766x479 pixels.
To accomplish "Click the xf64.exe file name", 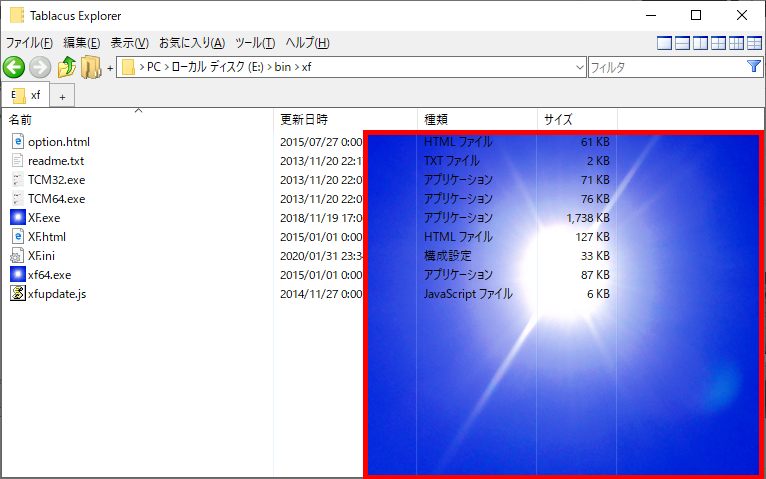I will pyautogui.click(x=49, y=275).
